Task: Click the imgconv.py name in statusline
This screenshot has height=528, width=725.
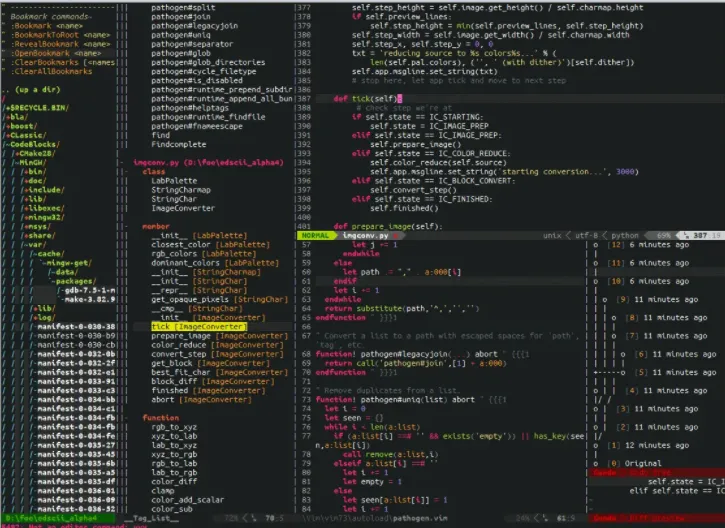Action: [x=365, y=235]
